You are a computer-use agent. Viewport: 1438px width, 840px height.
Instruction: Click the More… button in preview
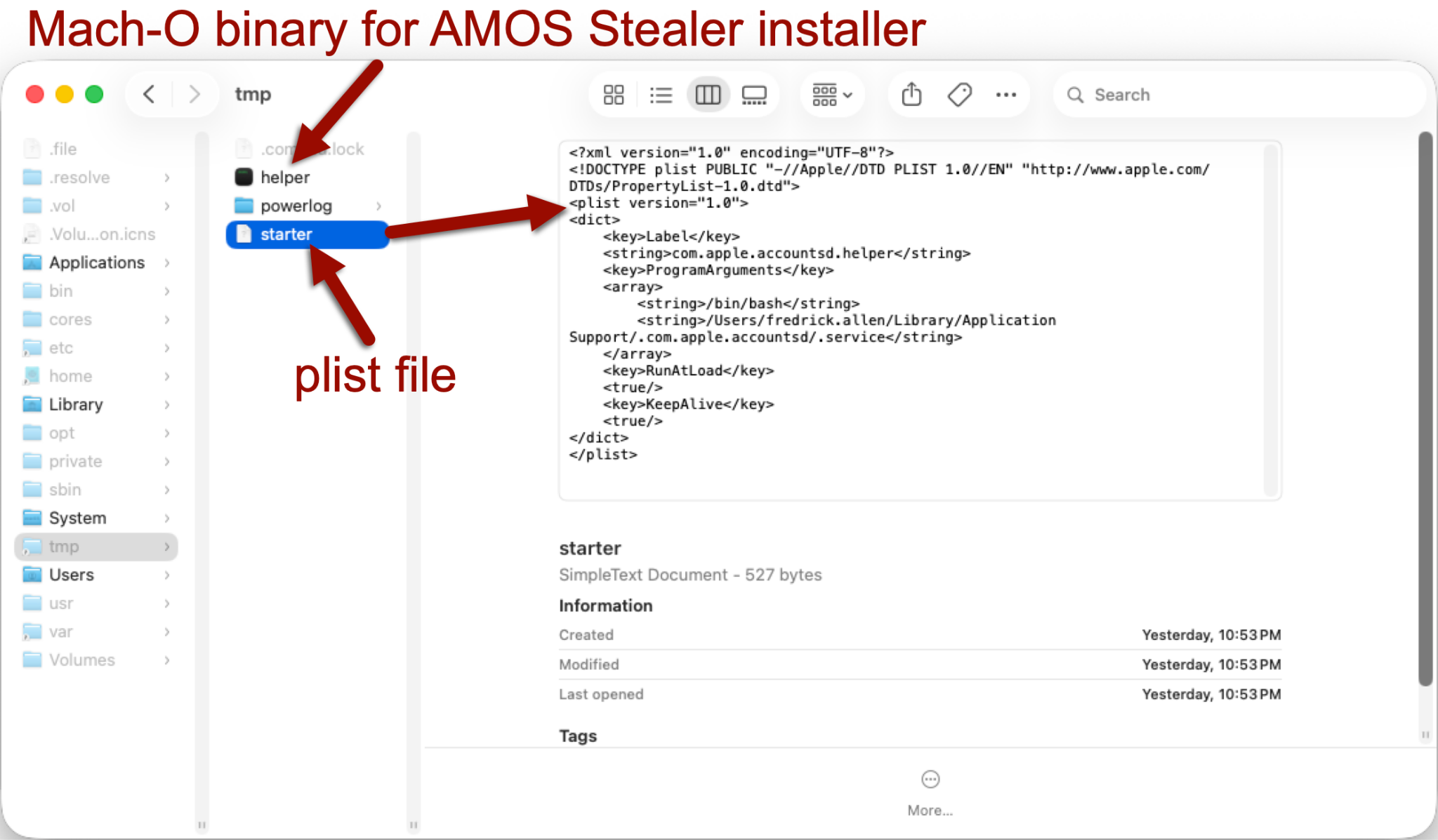pyautogui.click(x=930, y=794)
